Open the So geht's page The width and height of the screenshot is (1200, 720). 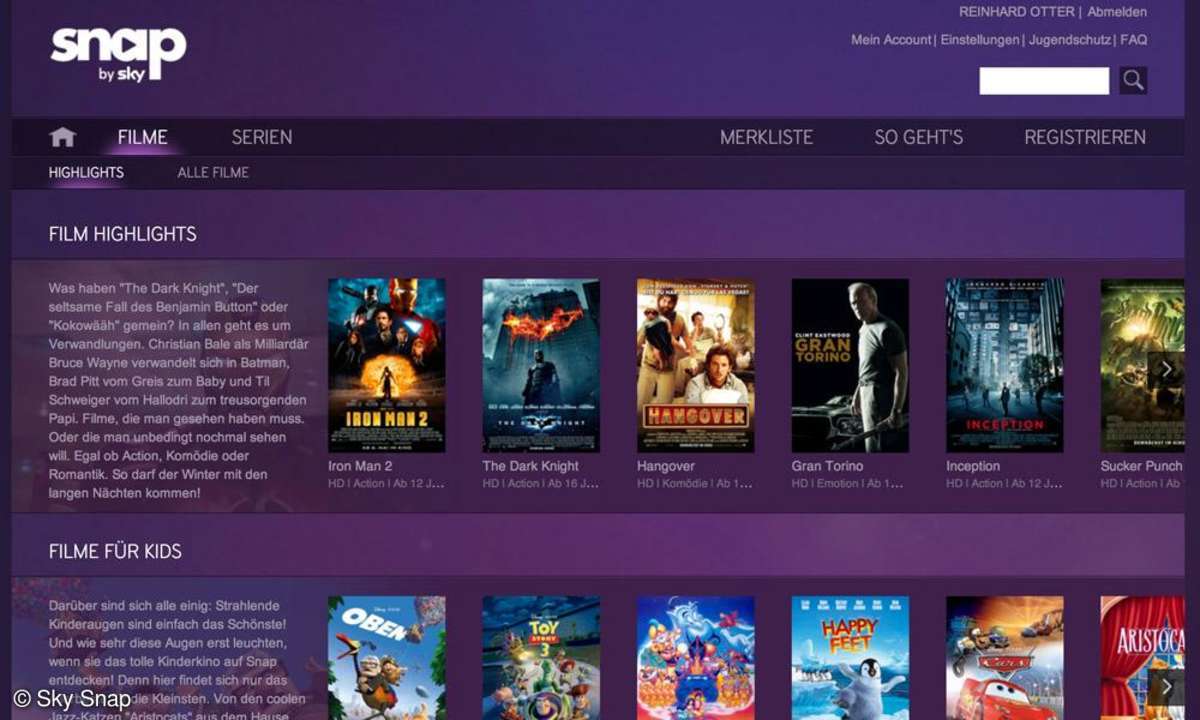919,137
